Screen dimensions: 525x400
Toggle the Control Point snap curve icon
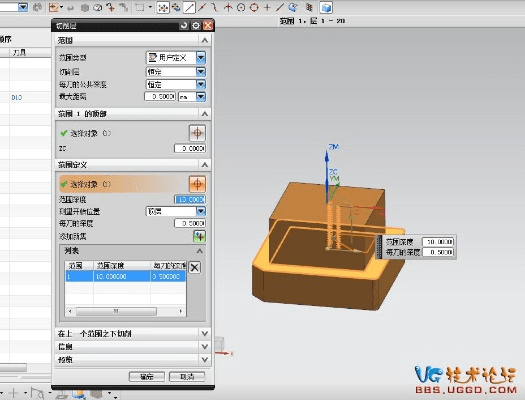(x=215, y=8)
